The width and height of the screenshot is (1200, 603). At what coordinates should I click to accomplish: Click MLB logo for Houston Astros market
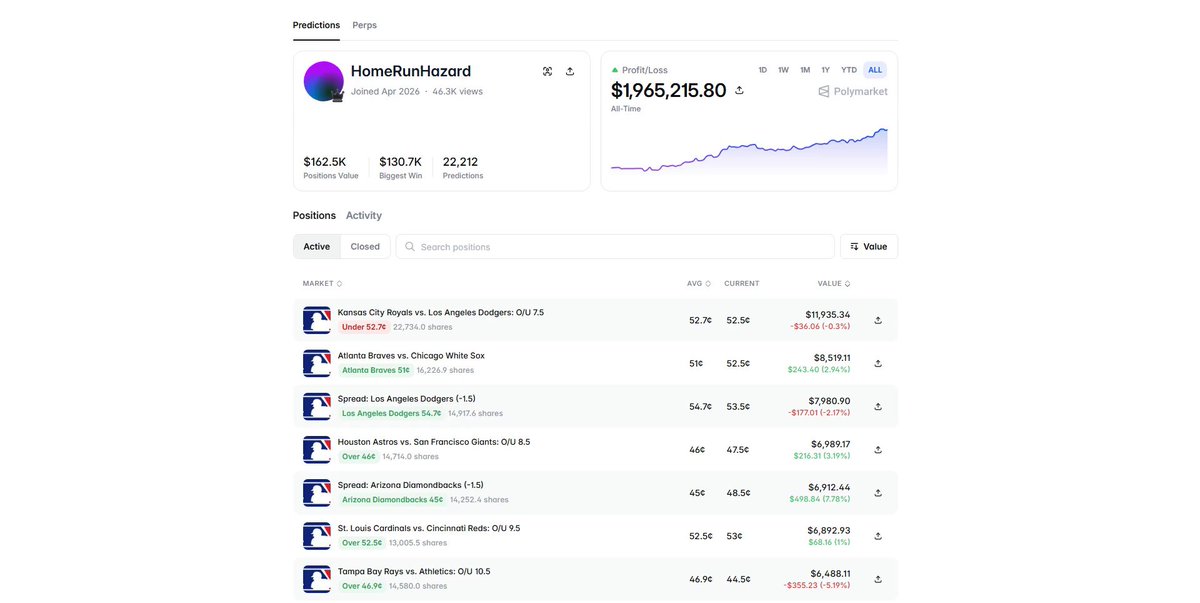[x=317, y=449]
